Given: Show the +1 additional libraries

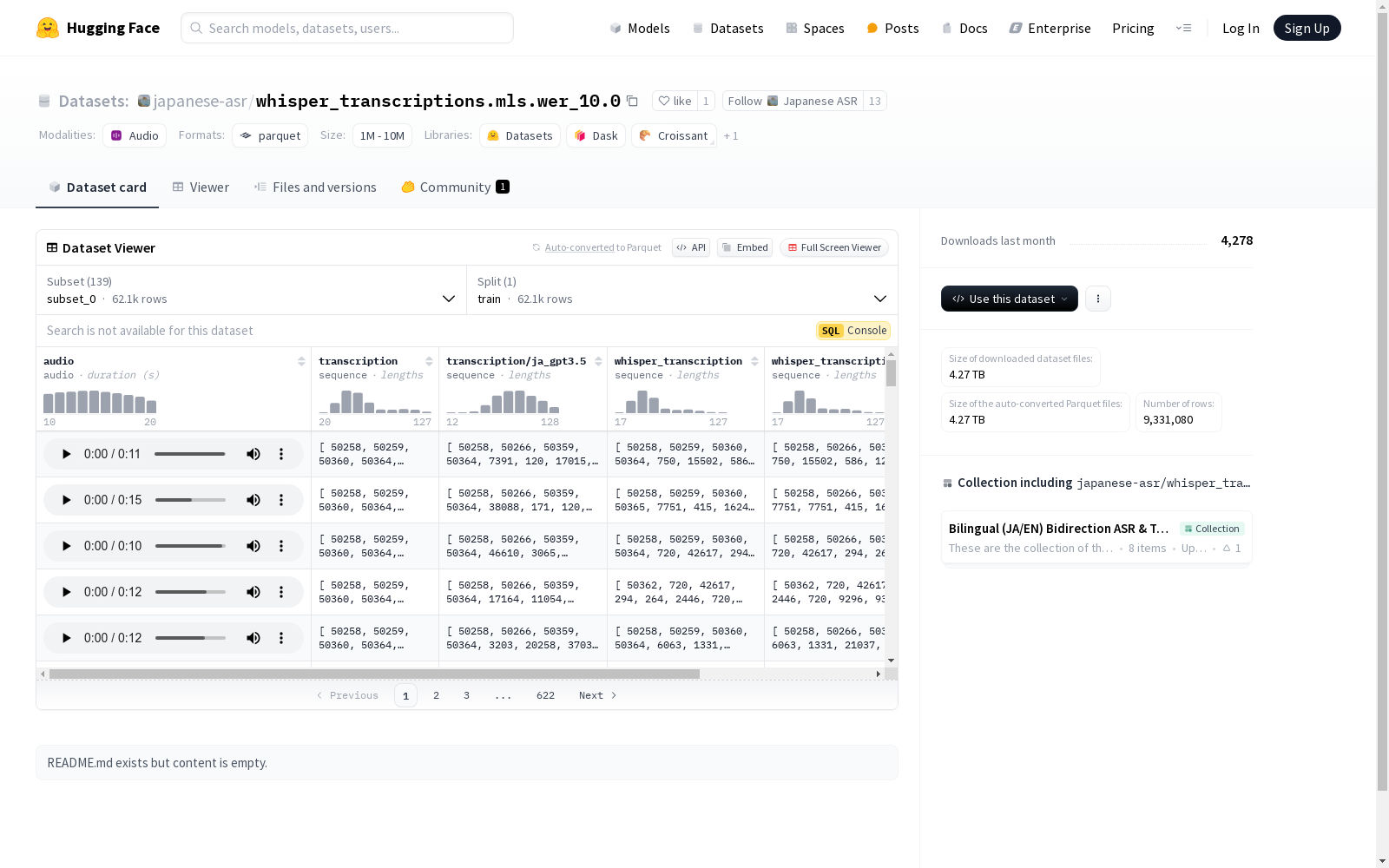Looking at the screenshot, I should point(731,136).
